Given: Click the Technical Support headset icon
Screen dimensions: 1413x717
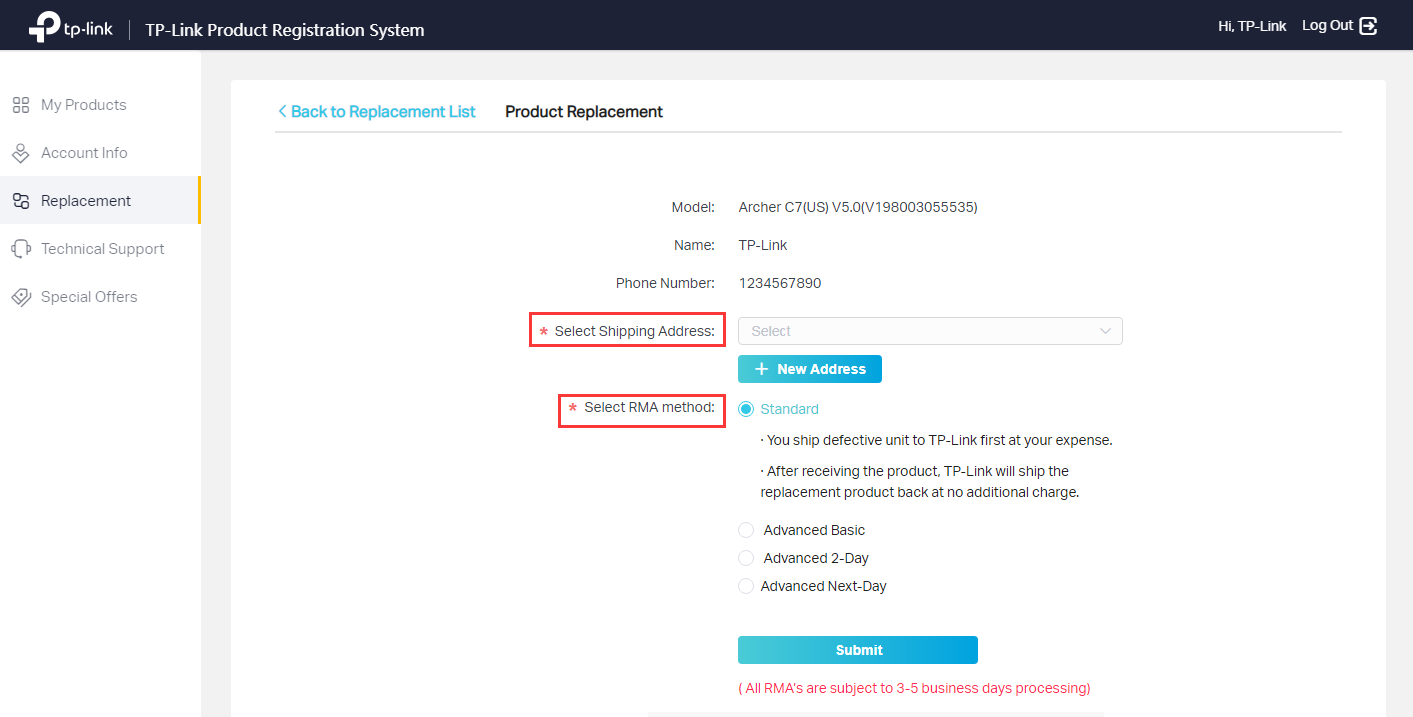Looking at the screenshot, I should pos(20,249).
